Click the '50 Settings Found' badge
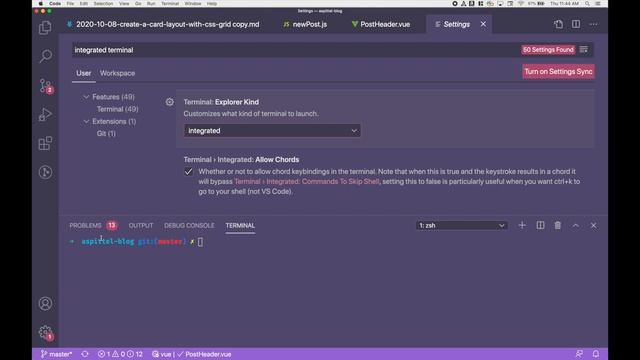 [548, 50]
